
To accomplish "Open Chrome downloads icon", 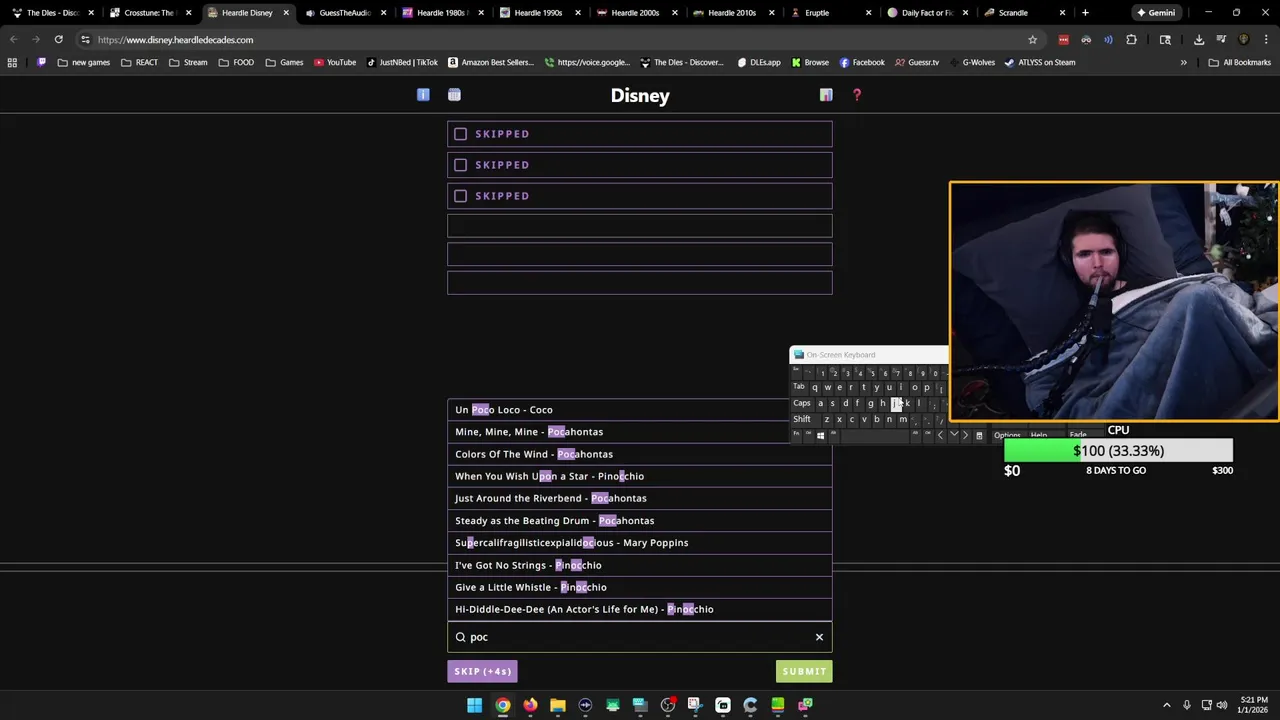I will click(1199, 40).
